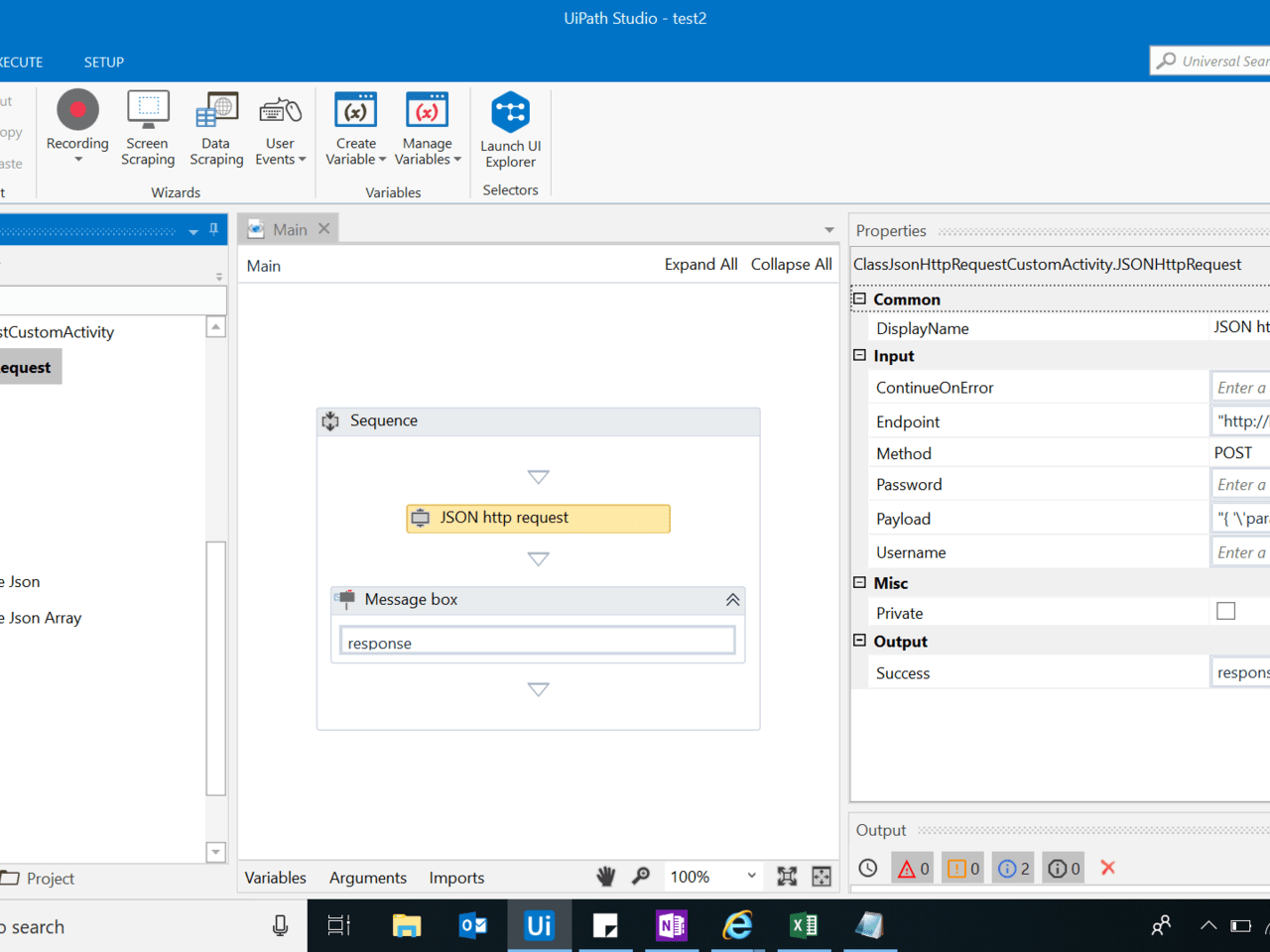Viewport: 1270px width, 952px height.
Task: Pin the left activities panel
Action: [214, 230]
